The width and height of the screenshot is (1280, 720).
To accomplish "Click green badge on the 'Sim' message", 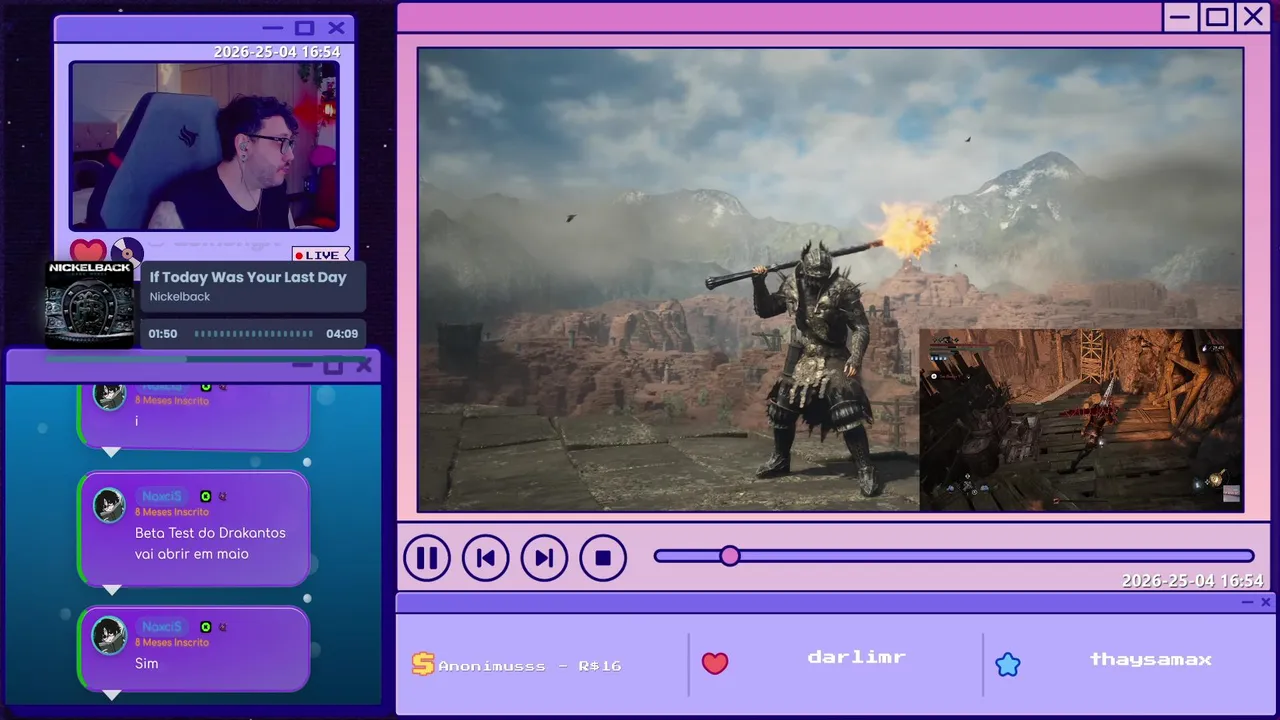I will pos(206,626).
